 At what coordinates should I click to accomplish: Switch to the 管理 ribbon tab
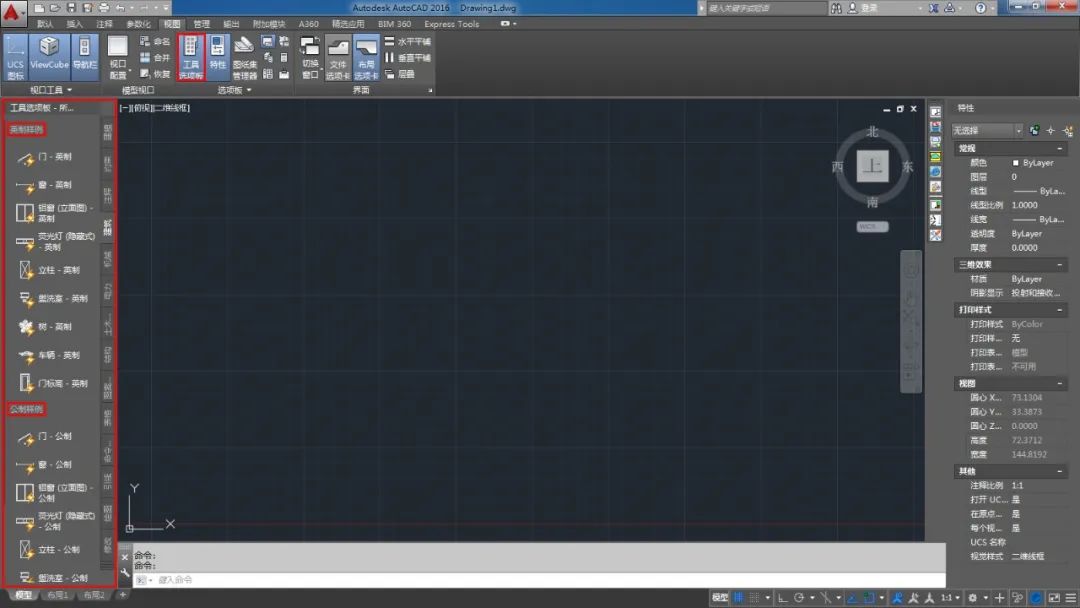point(202,23)
